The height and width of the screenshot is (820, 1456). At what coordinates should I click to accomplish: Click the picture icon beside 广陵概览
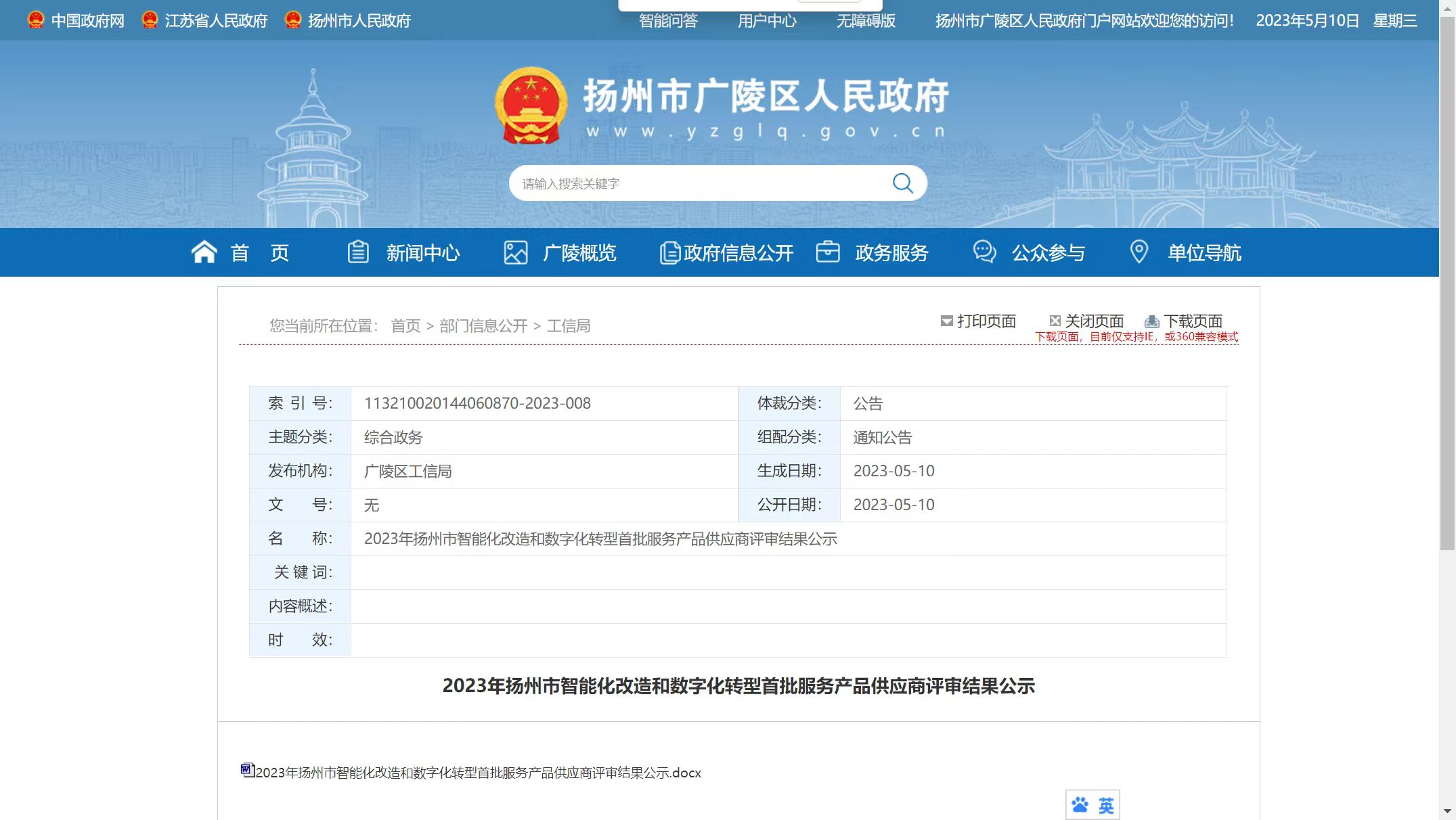click(x=515, y=252)
